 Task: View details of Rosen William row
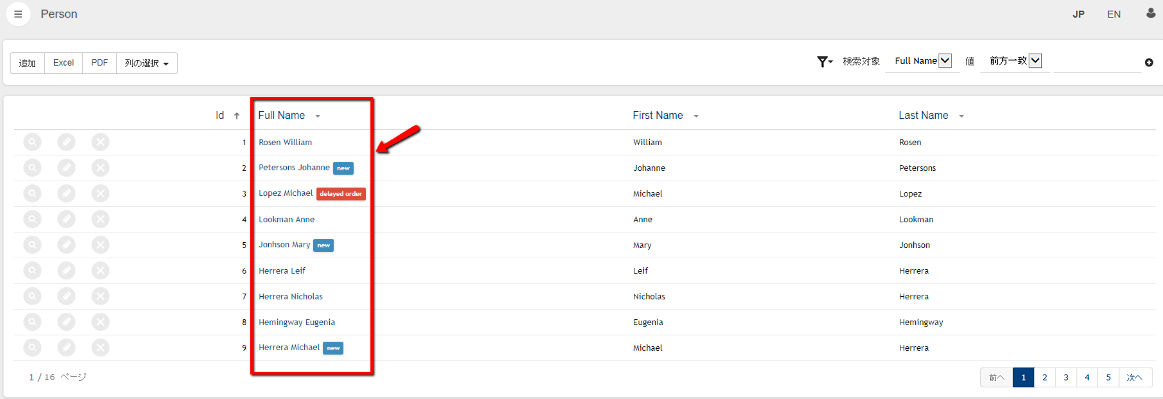(33, 142)
